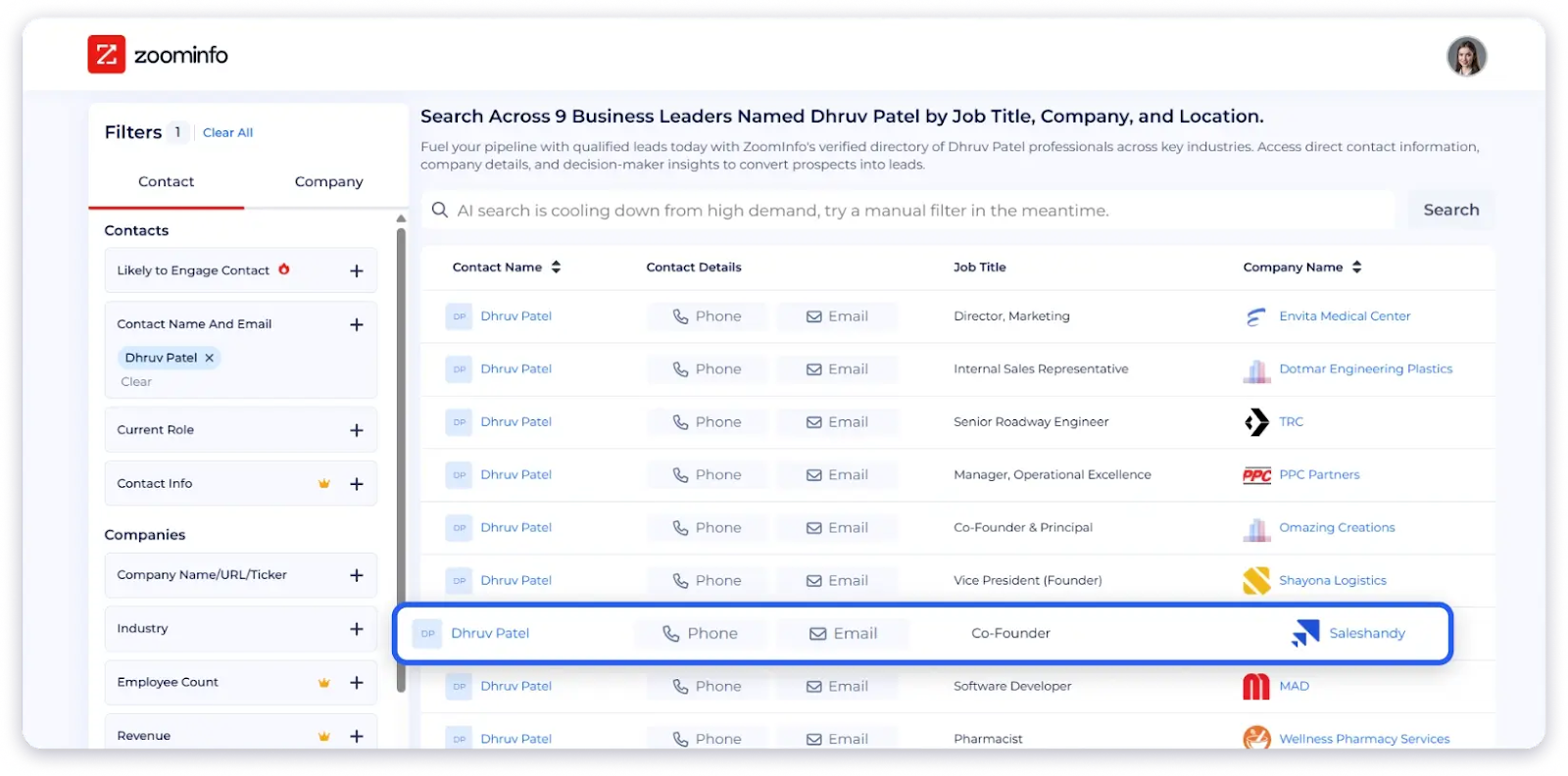1568x776 pixels.
Task: Click the ZoomInfo logo icon
Action: click(x=107, y=55)
